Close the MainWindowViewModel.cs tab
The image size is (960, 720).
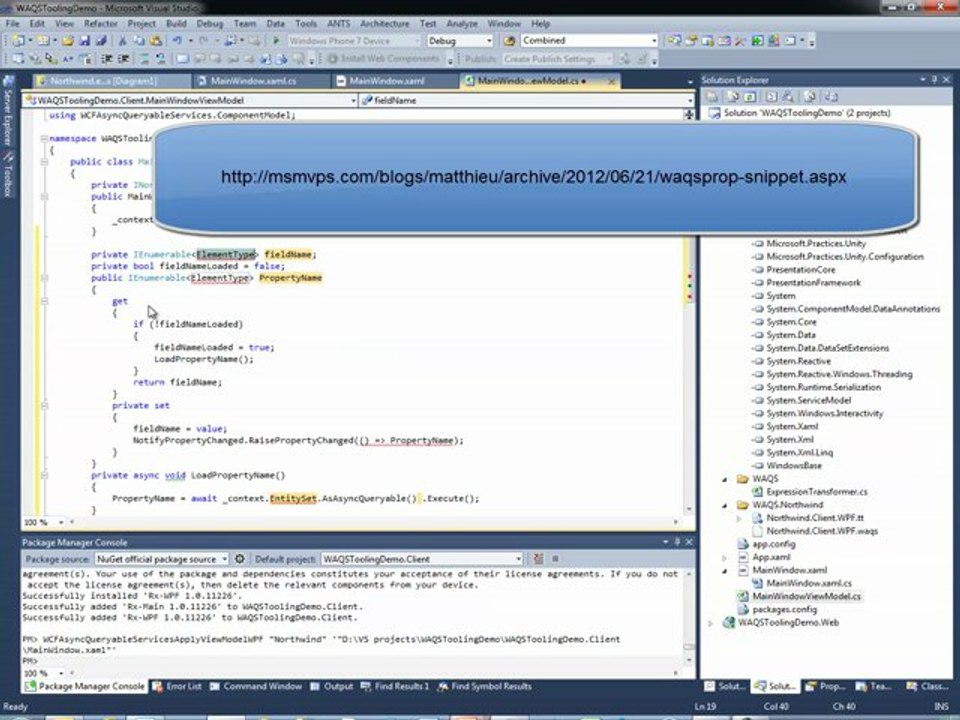611,81
